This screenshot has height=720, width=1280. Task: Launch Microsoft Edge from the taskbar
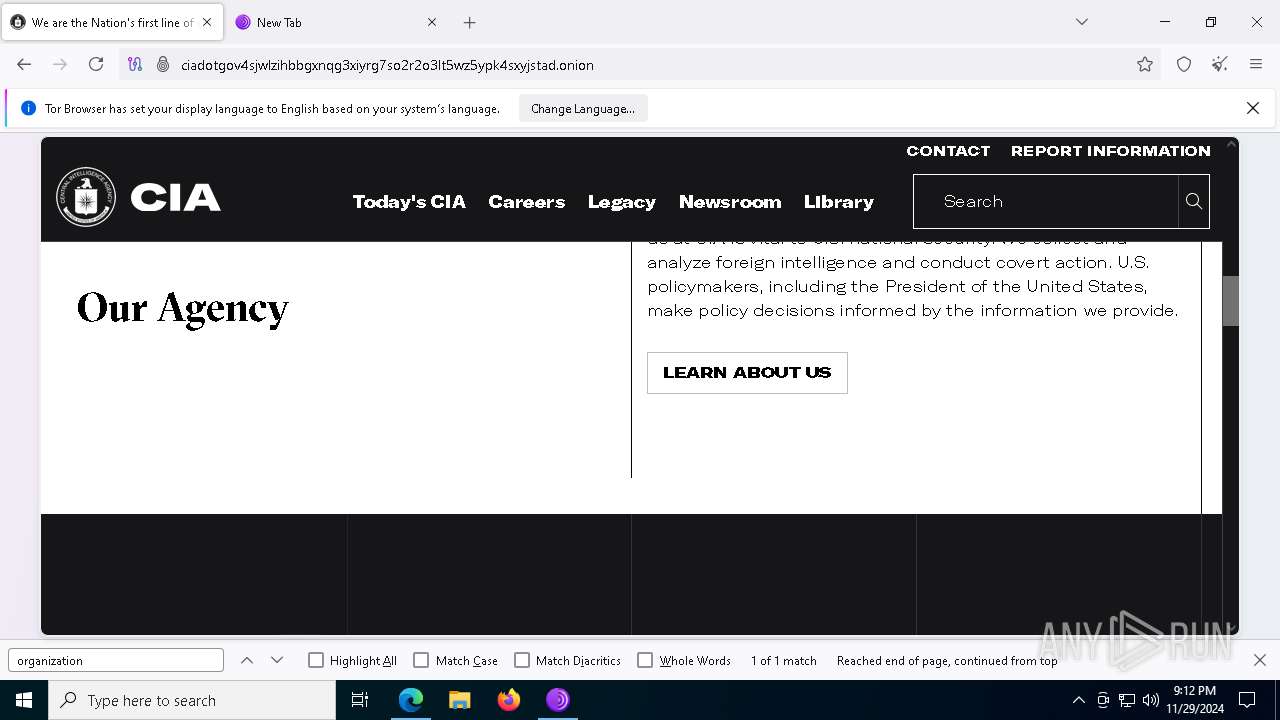[x=411, y=700]
